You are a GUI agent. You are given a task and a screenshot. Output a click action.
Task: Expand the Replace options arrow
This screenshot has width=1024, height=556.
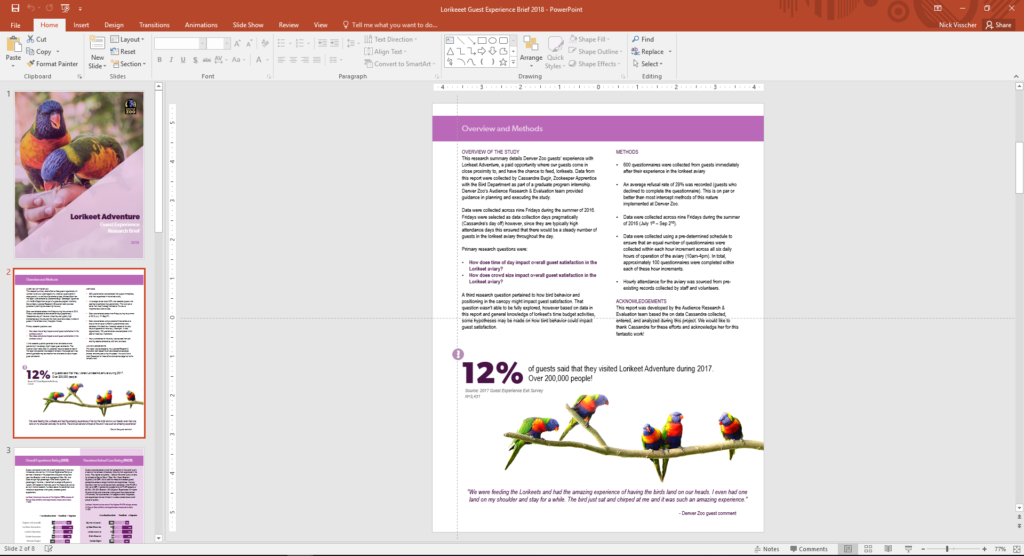click(x=669, y=52)
